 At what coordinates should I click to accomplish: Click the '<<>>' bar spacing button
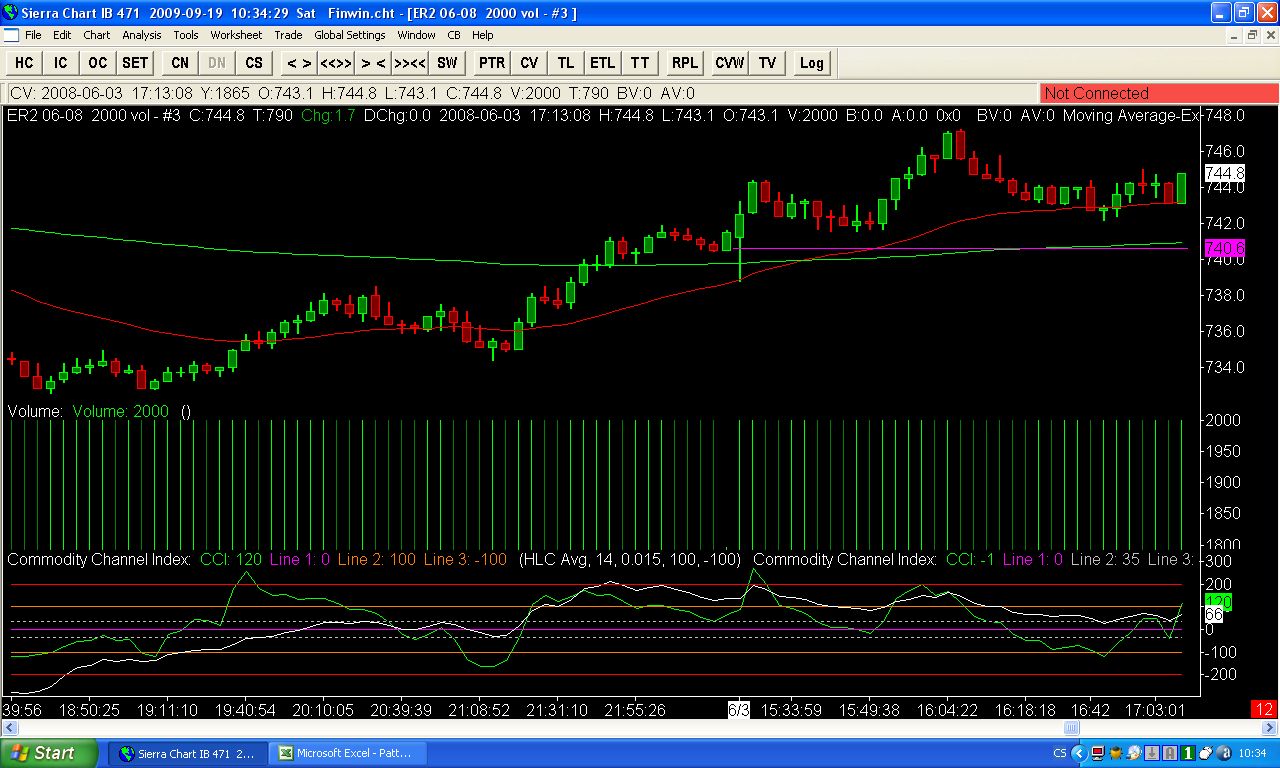tap(336, 63)
